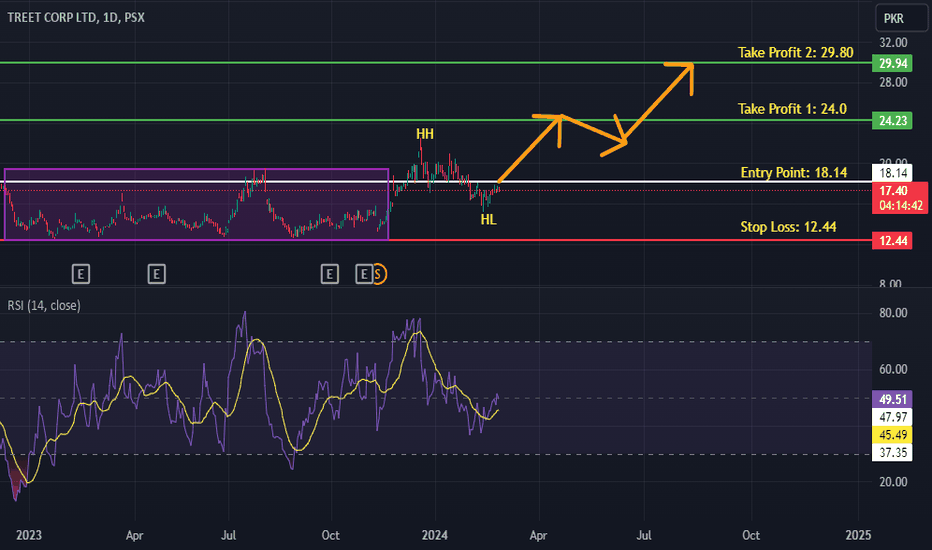Viewport: 932px width, 550px height.
Task: Click the HL higher-low annotation
Action: 488,219
